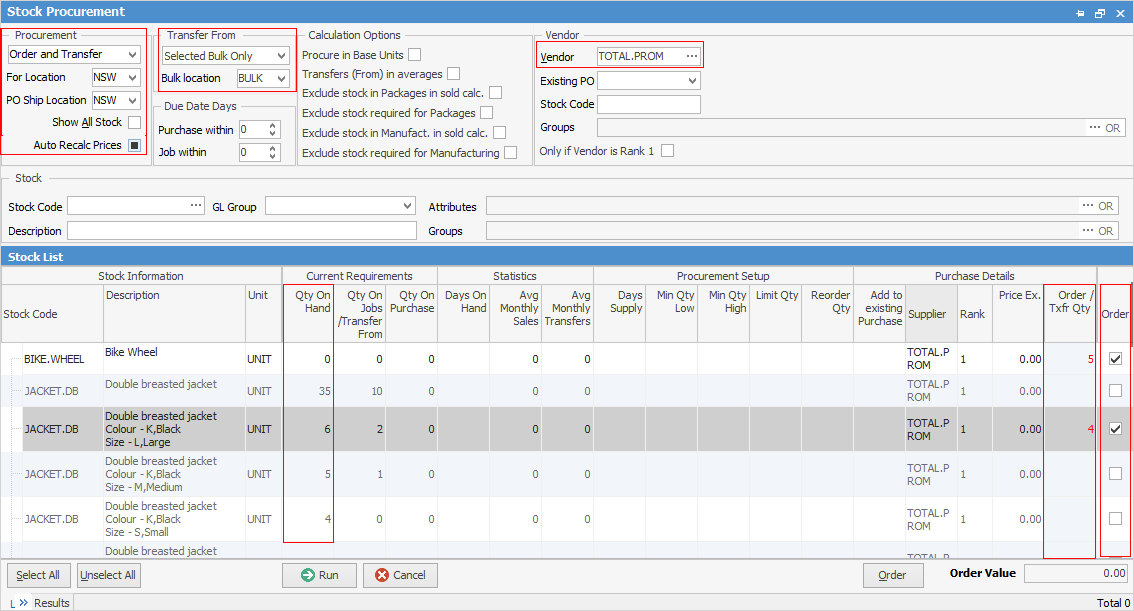This screenshot has width=1134, height=611.
Task: Tick Procure in Base Units checkbox
Action: click(414, 55)
